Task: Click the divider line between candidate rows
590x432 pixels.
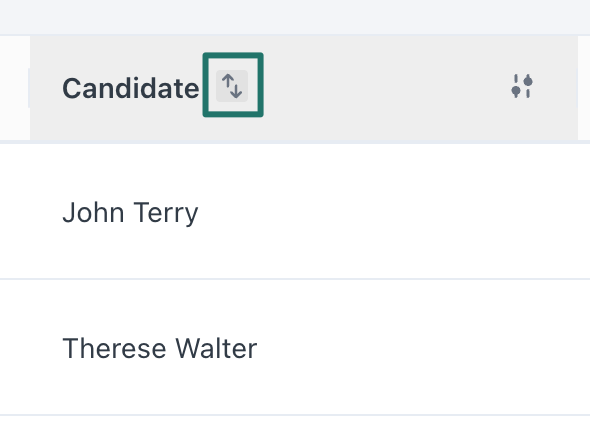Action: [295, 279]
